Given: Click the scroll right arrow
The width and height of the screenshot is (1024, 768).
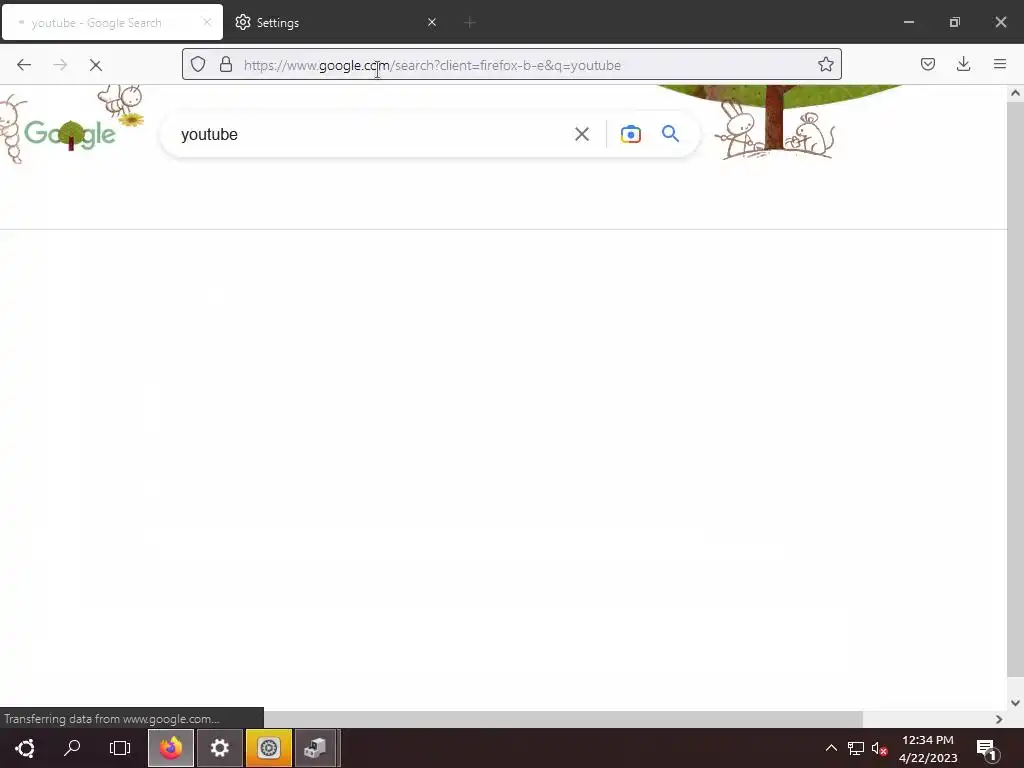Looking at the screenshot, I should (x=999, y=719).
